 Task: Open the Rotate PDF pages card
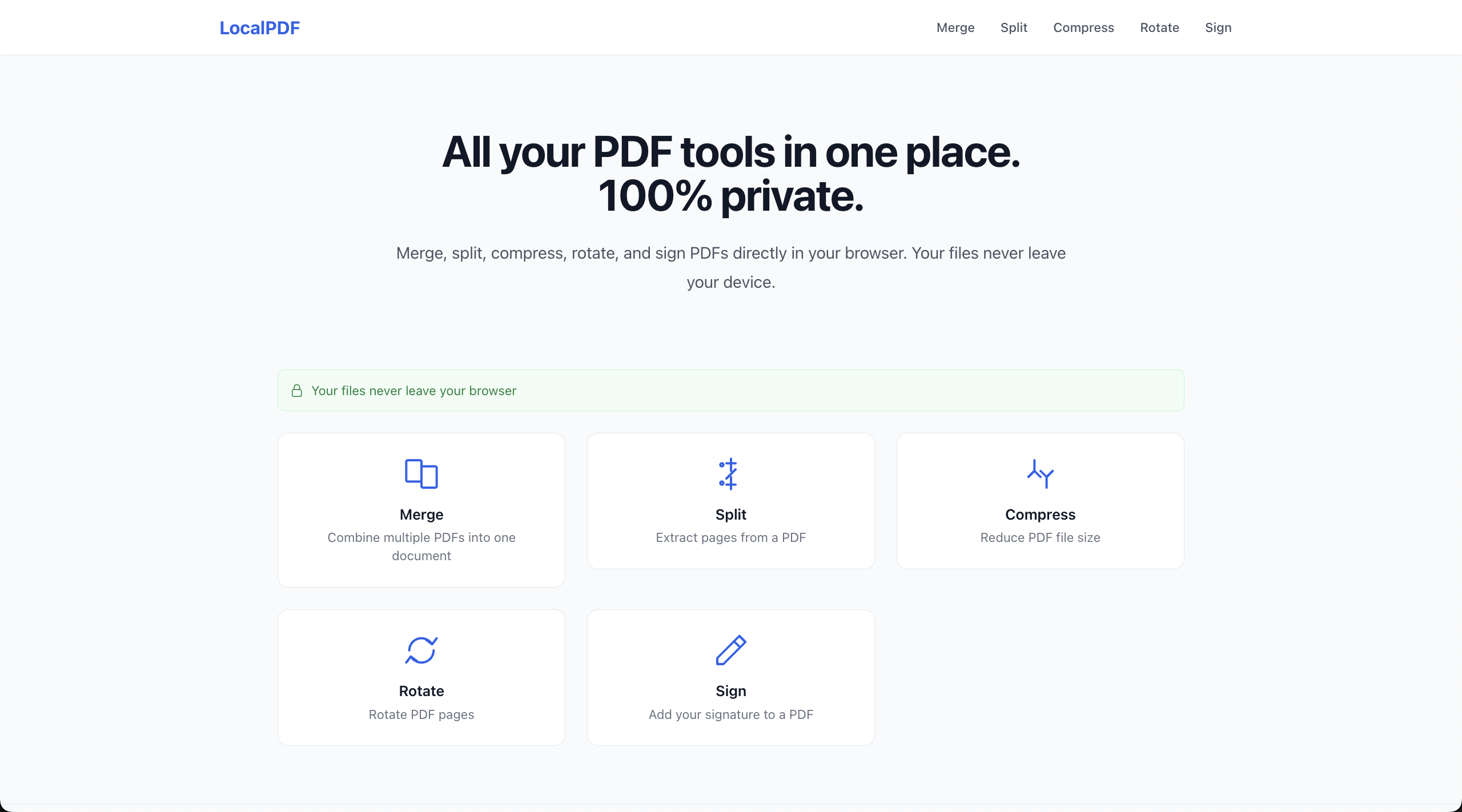coord(421,677)
